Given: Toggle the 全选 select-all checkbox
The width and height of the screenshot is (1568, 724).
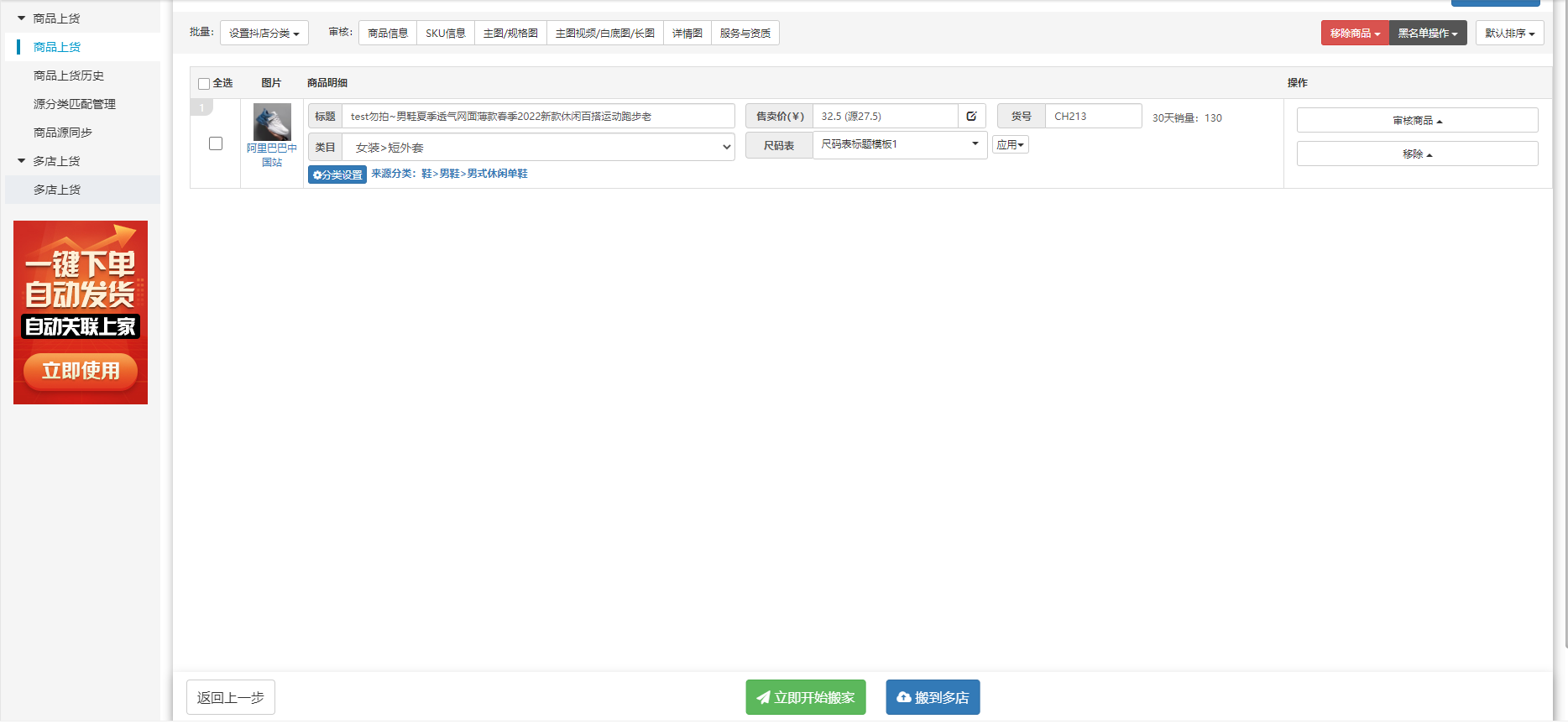Looking at the screenshot, I should point(204,84).
